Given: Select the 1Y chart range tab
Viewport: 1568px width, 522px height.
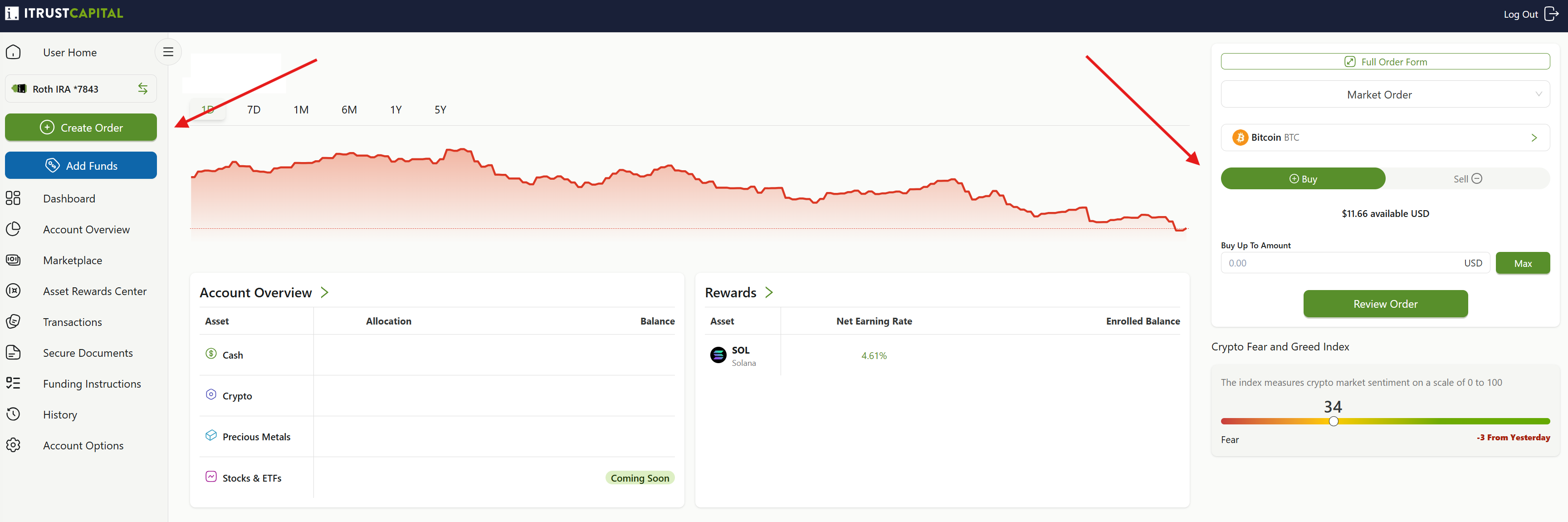Looking at the screenshot, I should point(396,110).
